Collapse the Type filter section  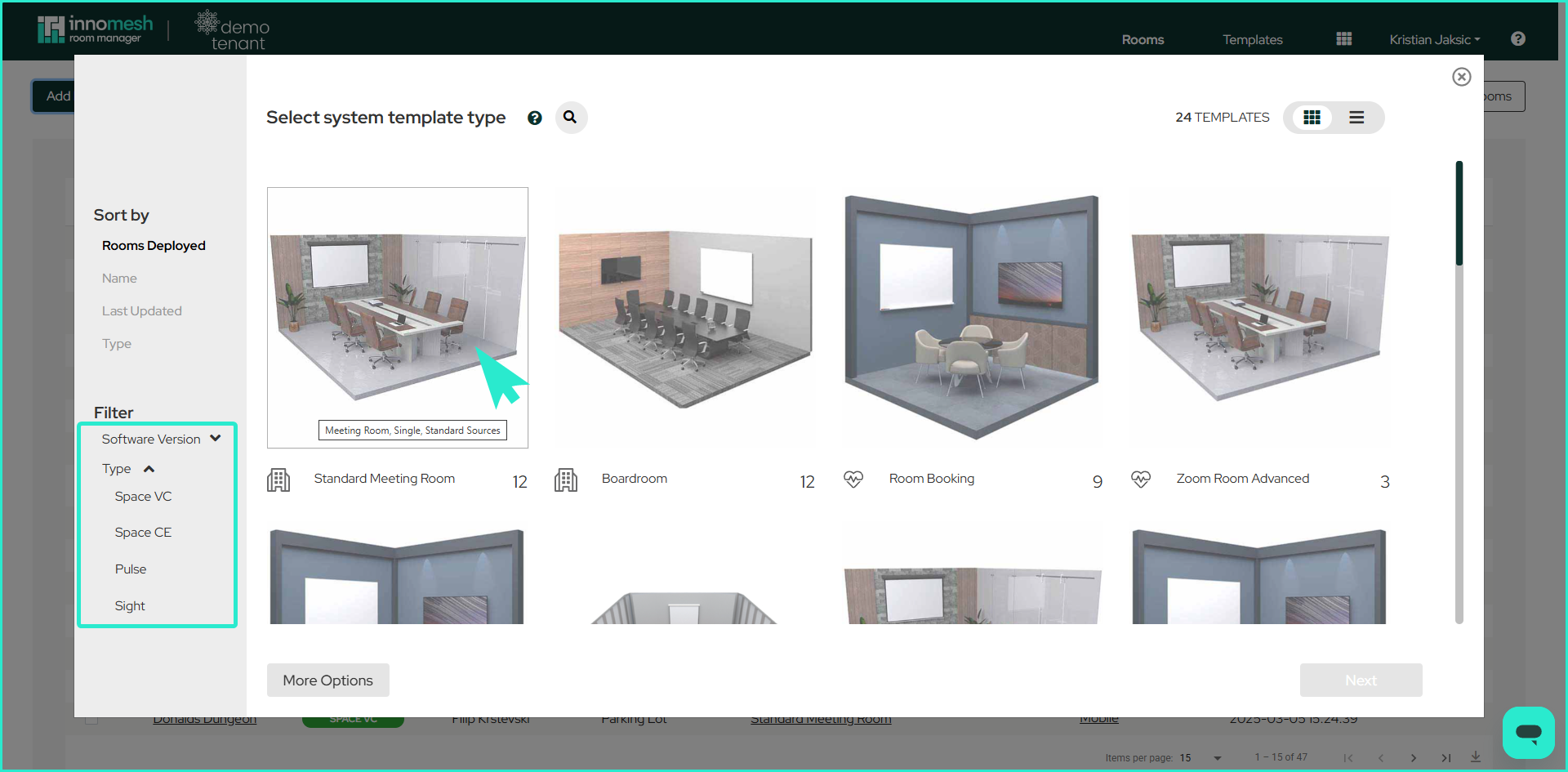tap(128, 469)
